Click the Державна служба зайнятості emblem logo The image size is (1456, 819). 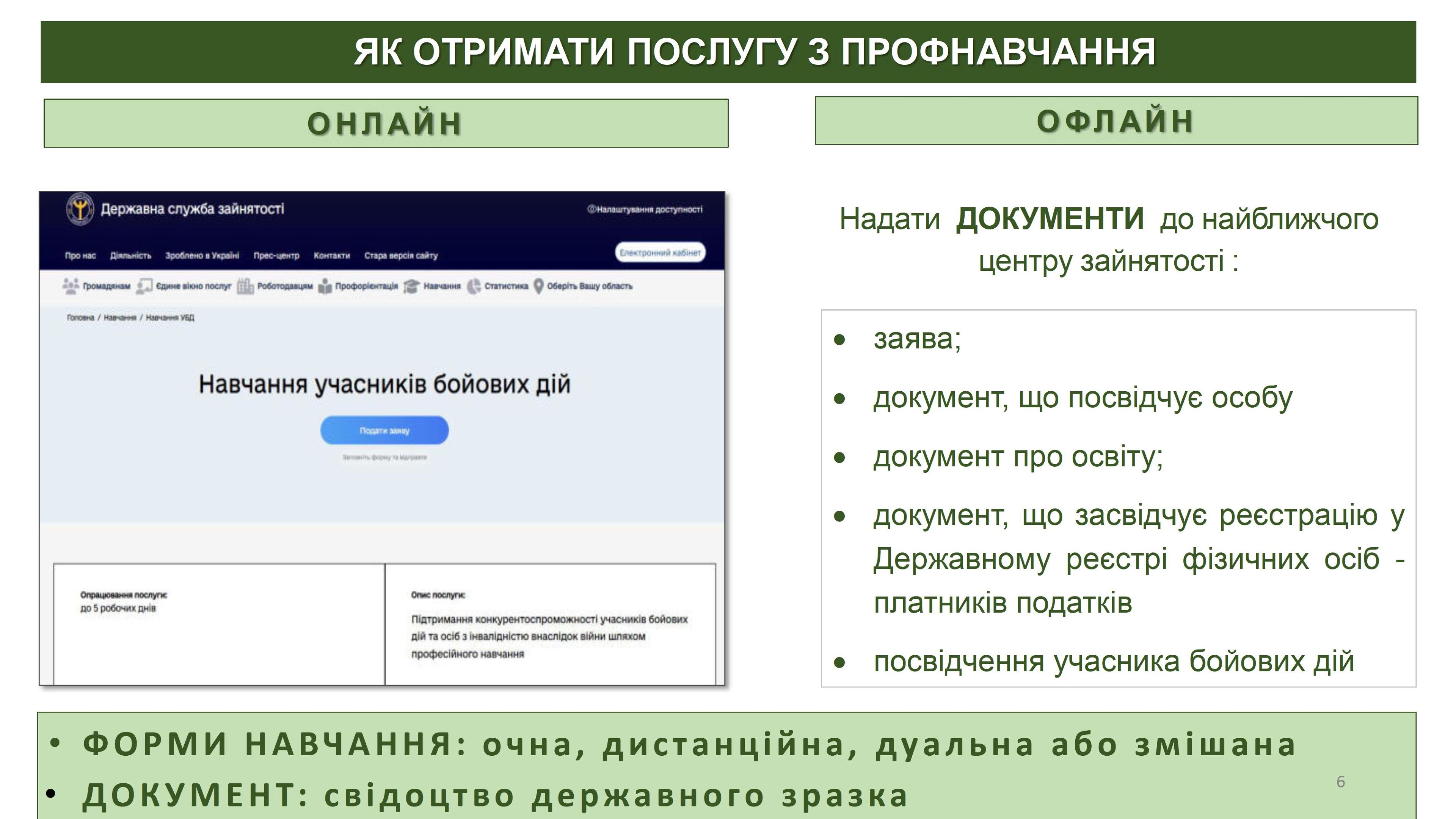[80, 209]
